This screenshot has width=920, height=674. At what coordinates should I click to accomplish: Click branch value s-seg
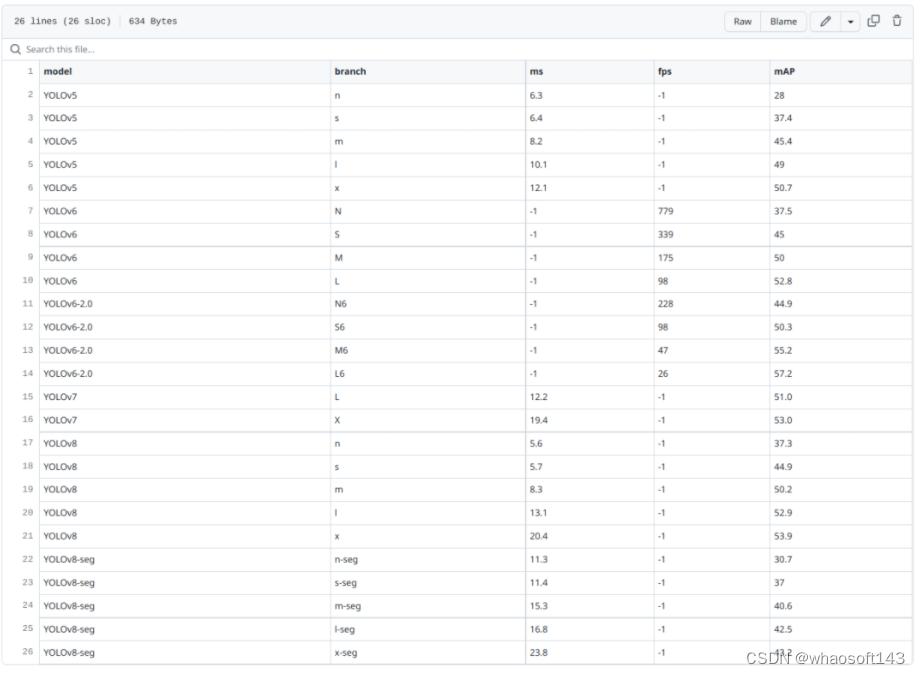346,583
